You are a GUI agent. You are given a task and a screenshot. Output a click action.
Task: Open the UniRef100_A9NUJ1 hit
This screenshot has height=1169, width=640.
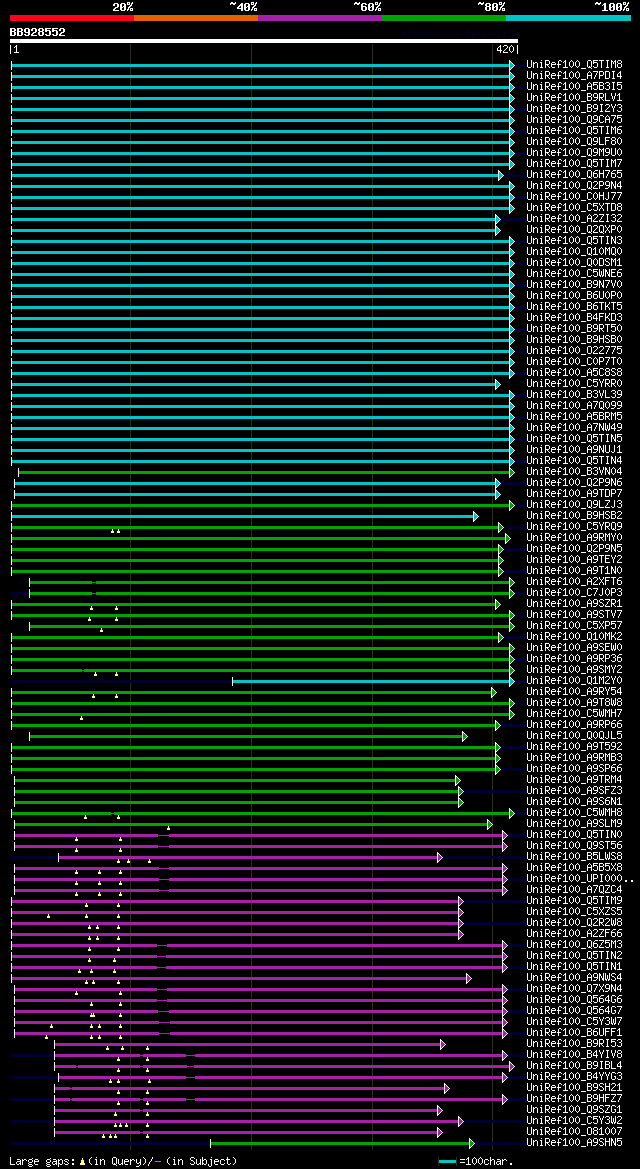point(574,450)
